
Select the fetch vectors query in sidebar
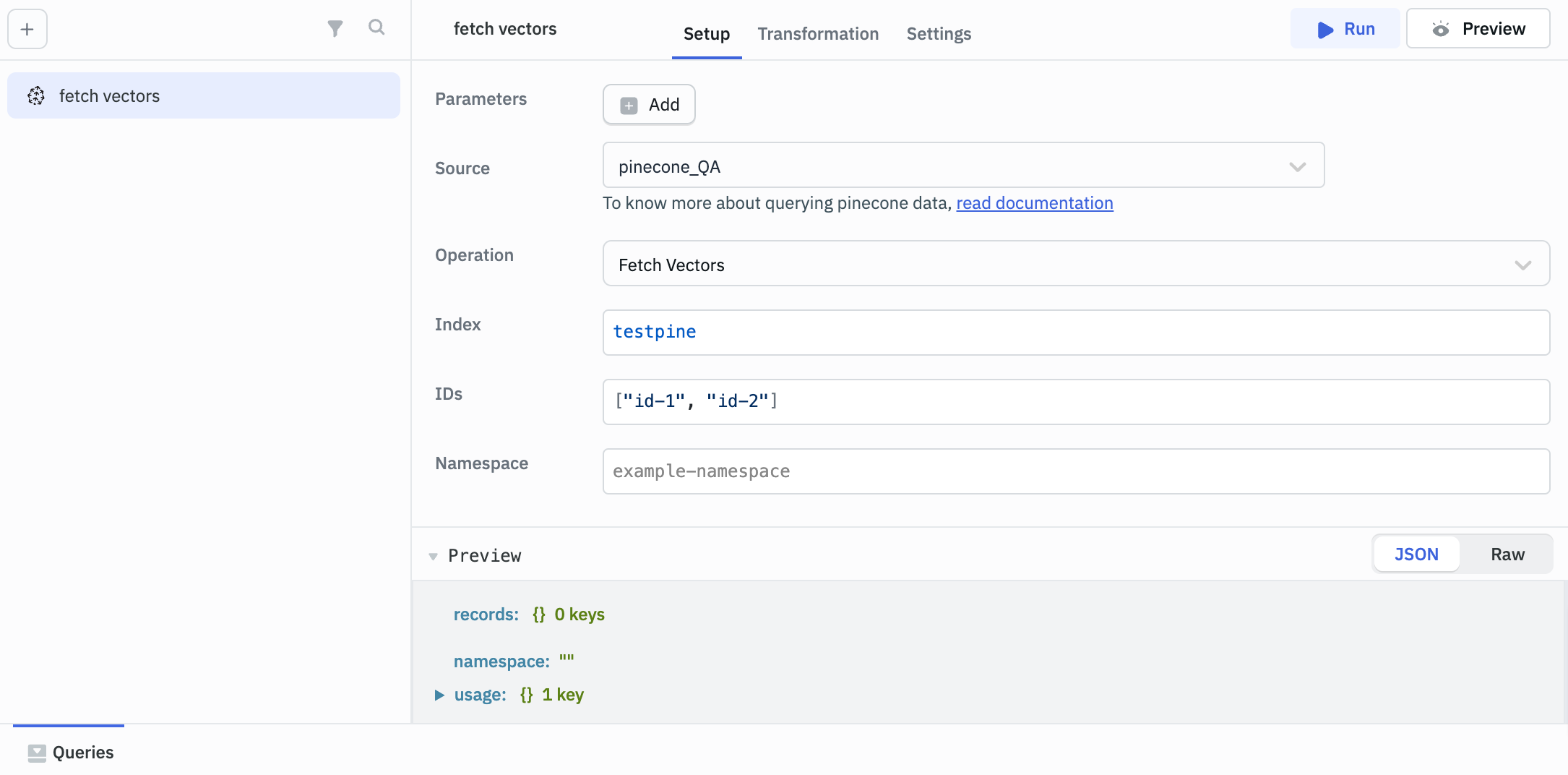[204, 95]
